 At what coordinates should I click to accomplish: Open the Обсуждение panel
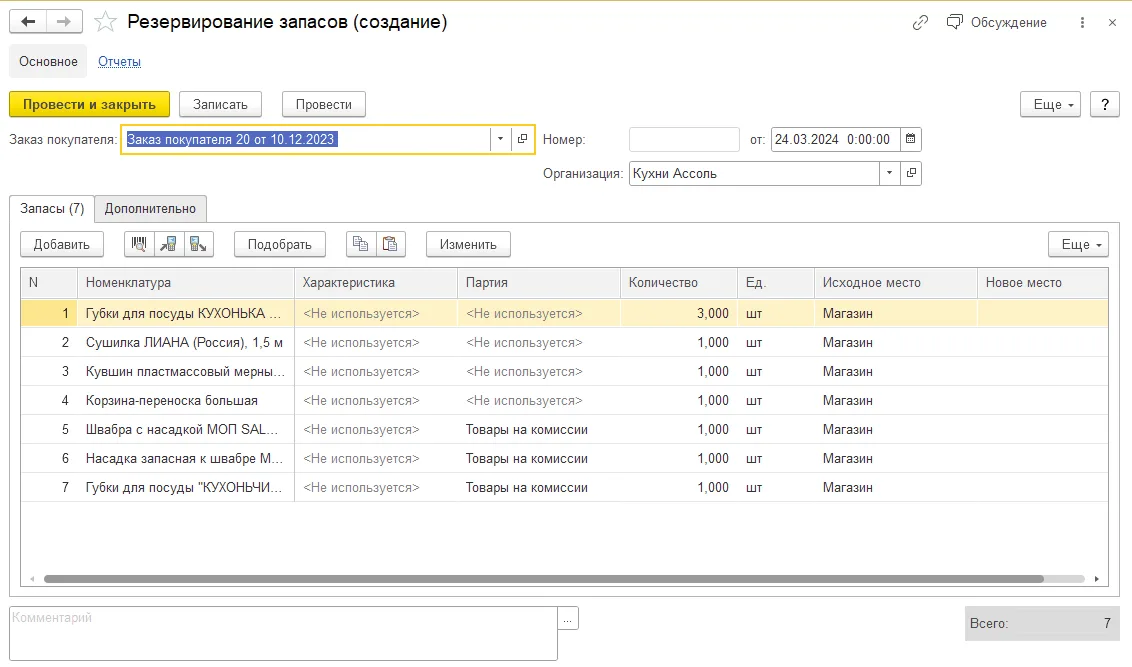[996, 22]
